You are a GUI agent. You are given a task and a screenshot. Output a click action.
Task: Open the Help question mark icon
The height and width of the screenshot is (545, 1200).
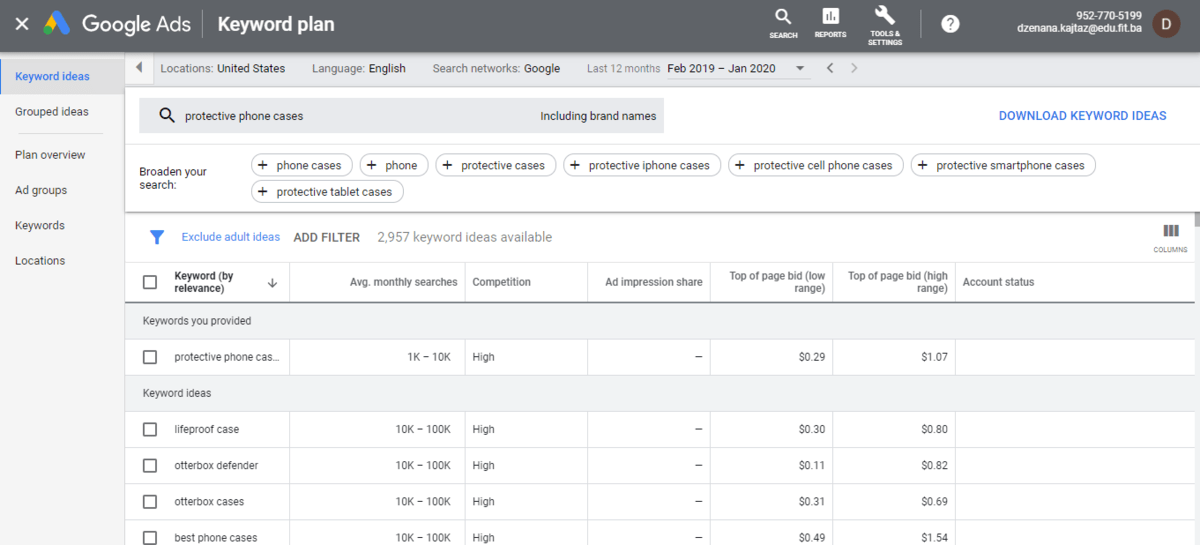point(950,24)
